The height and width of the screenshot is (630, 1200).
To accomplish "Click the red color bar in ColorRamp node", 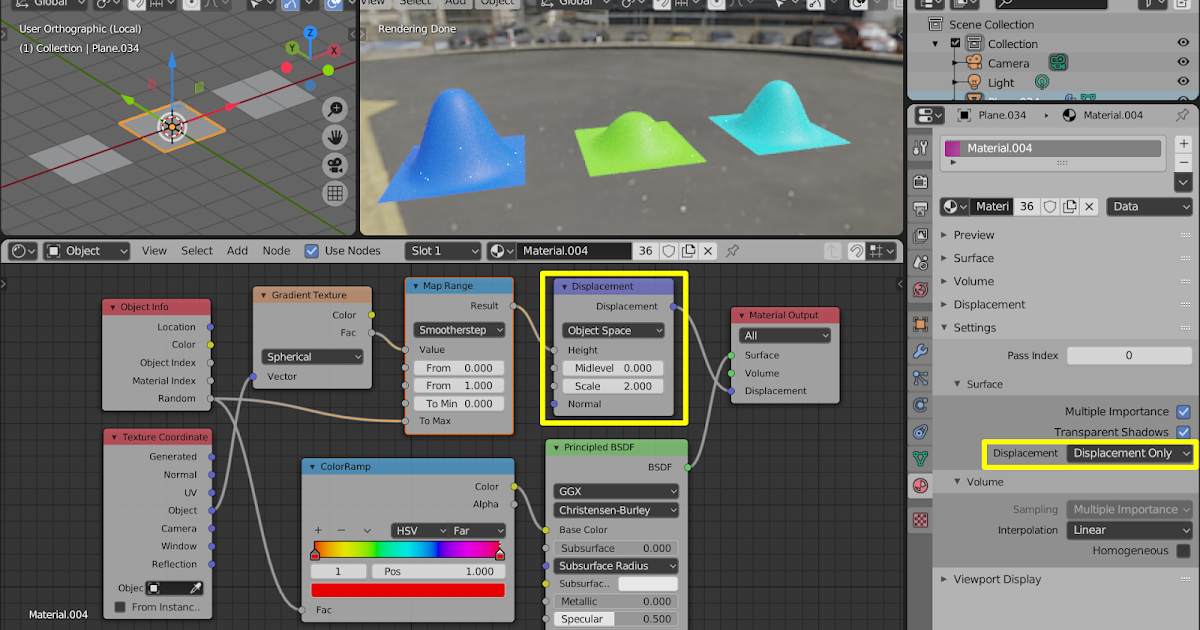I will (x=408, y=589).
